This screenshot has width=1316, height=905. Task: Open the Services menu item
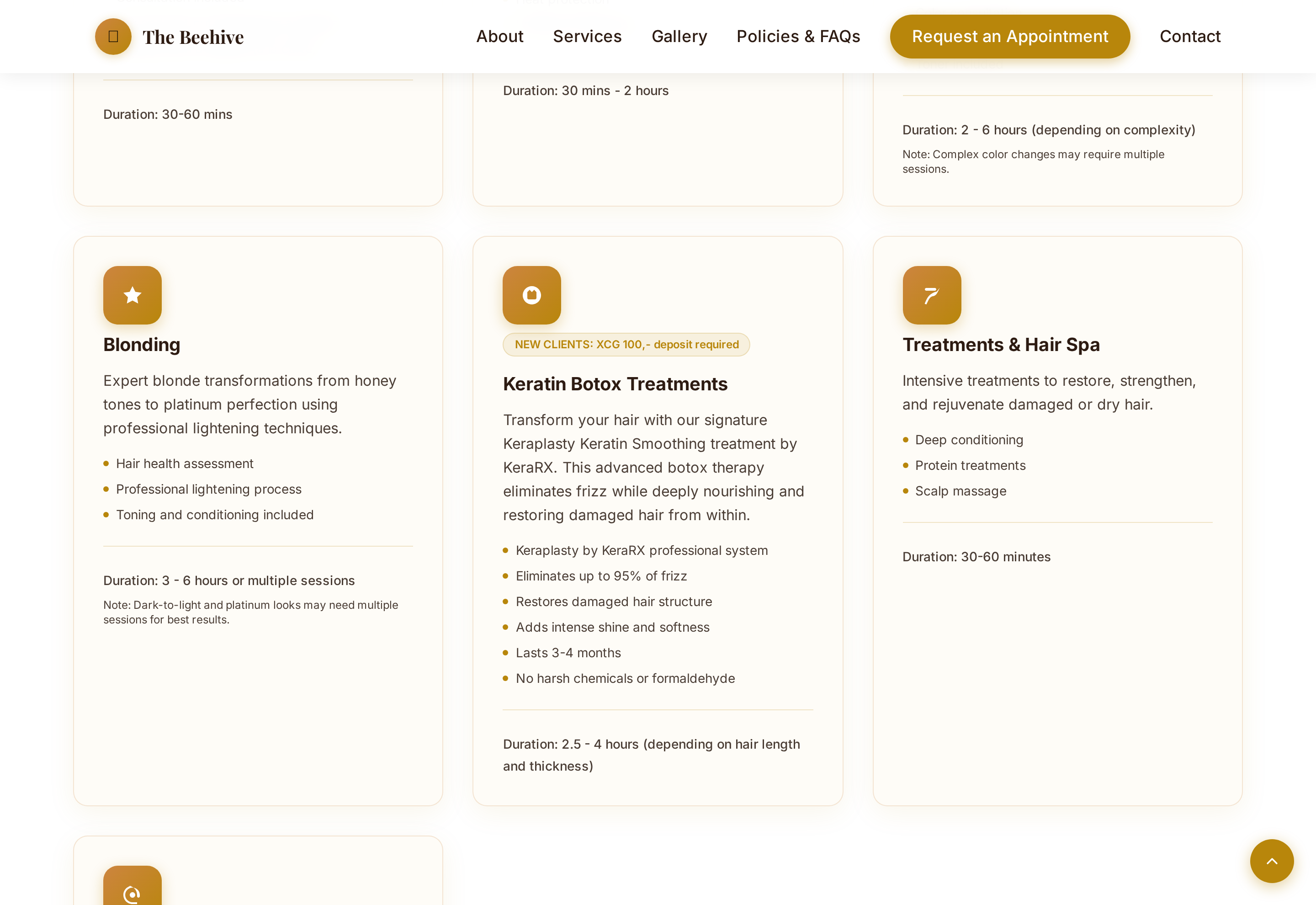pyautogui.click(x=587, y=36)
